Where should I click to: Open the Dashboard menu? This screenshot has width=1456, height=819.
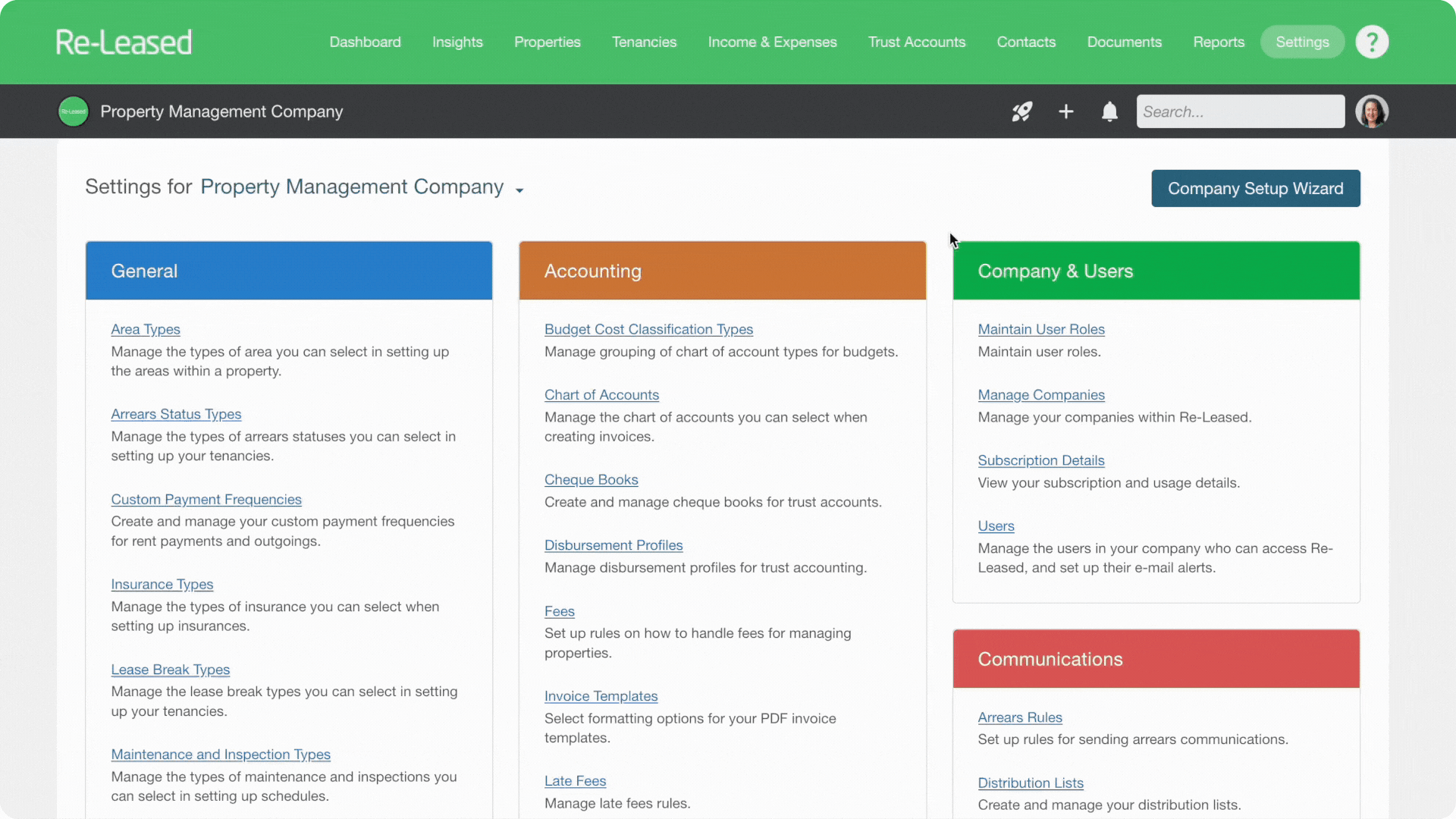365,42
